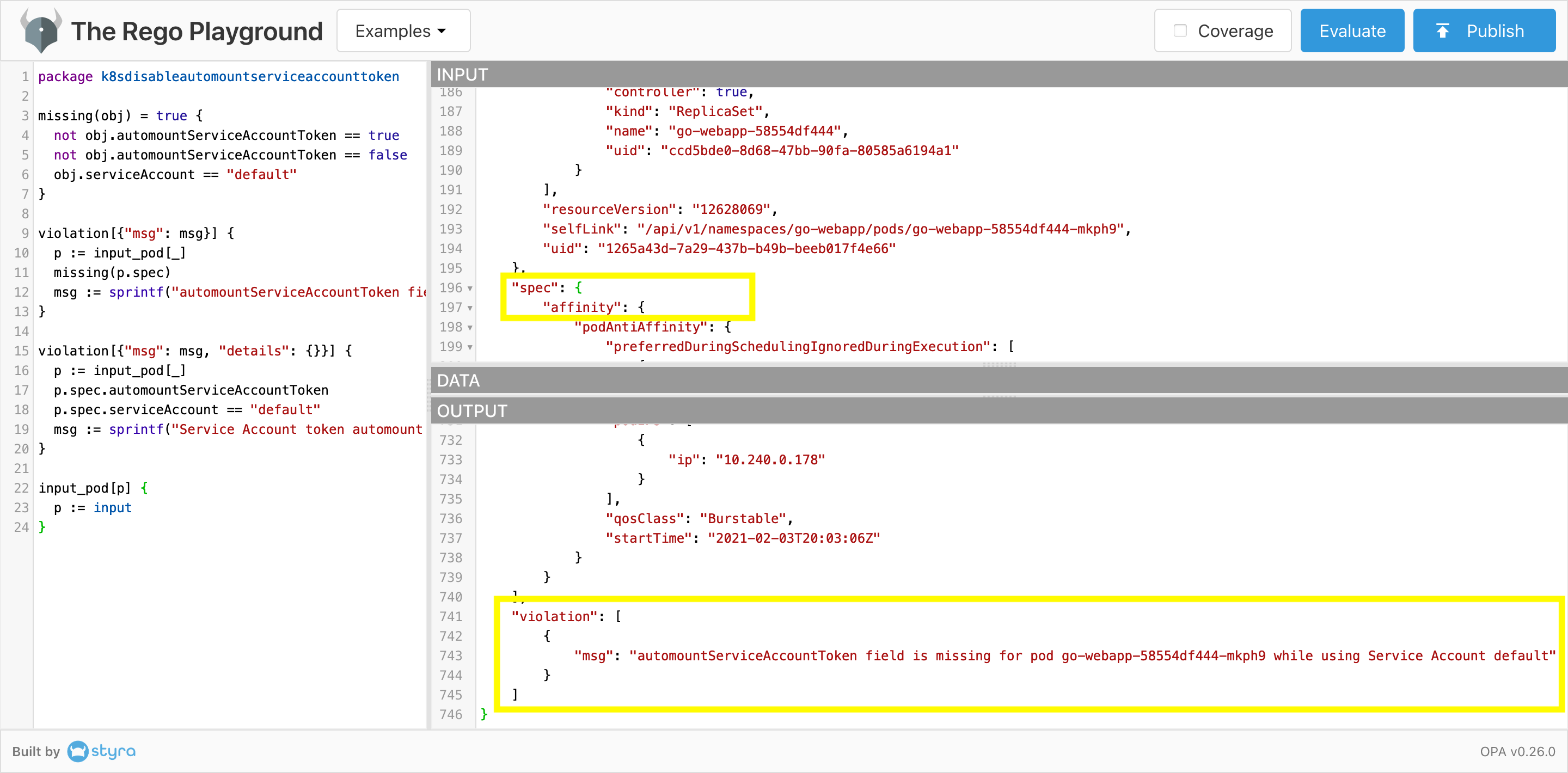Click the upload arrow icon on Publish
1568x773 pixels.
pyautogui.click(x=1442, y=31)
